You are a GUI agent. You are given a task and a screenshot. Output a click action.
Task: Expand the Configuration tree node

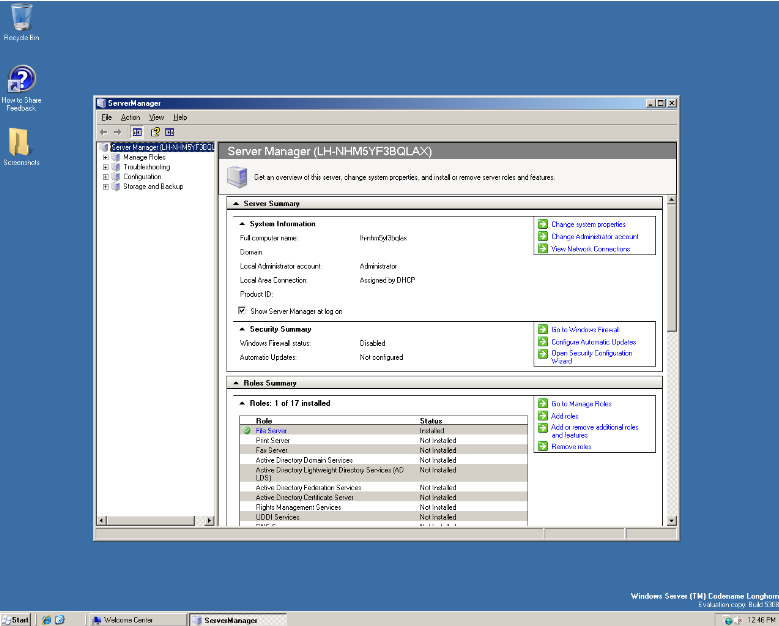(105, 177)
